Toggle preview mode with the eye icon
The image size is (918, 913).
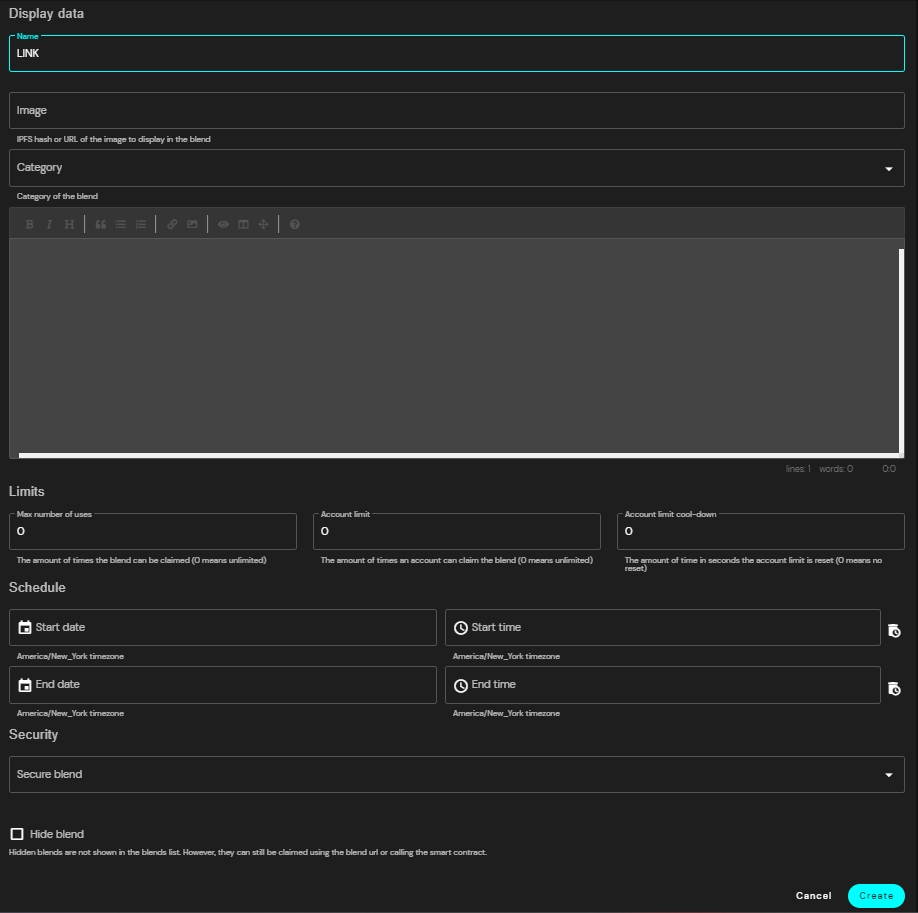224,224
